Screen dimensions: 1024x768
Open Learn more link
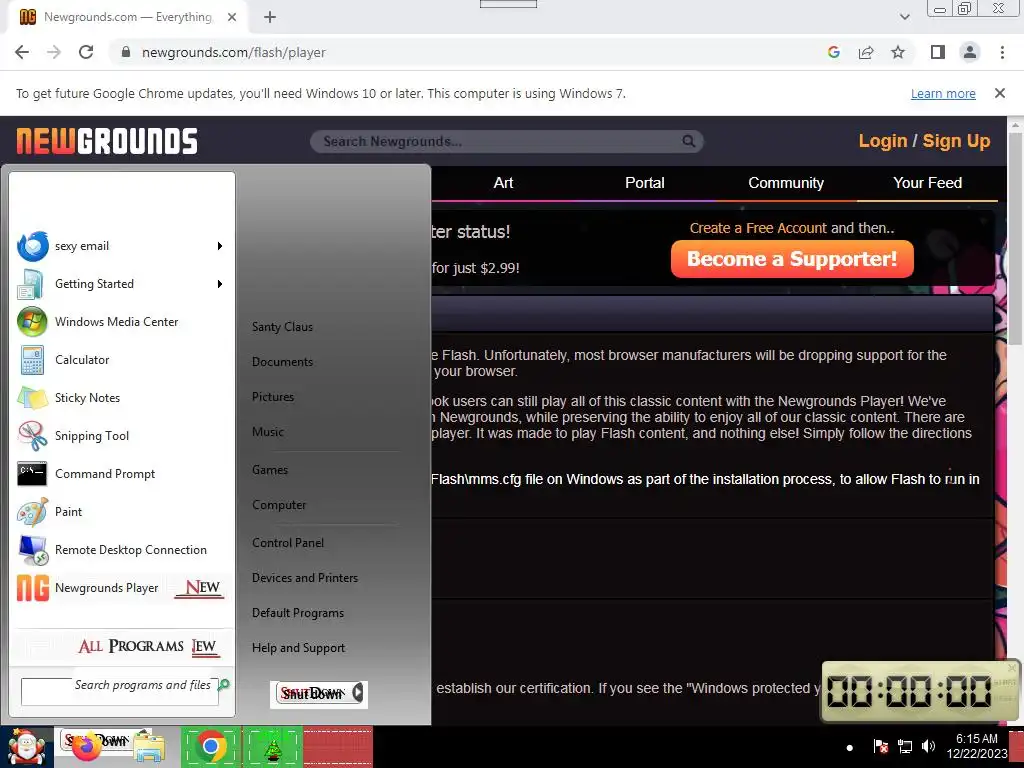pyautogui.click(x=943, y=93)
